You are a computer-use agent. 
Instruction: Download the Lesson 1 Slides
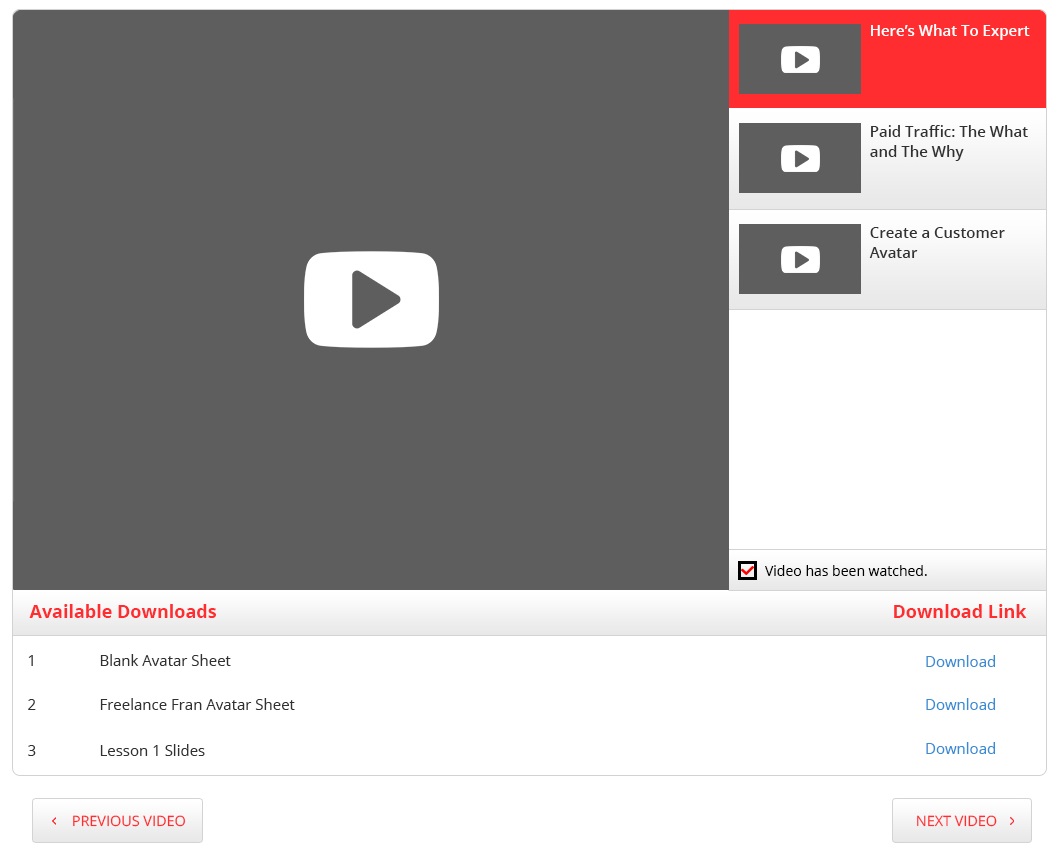(960, 748)
